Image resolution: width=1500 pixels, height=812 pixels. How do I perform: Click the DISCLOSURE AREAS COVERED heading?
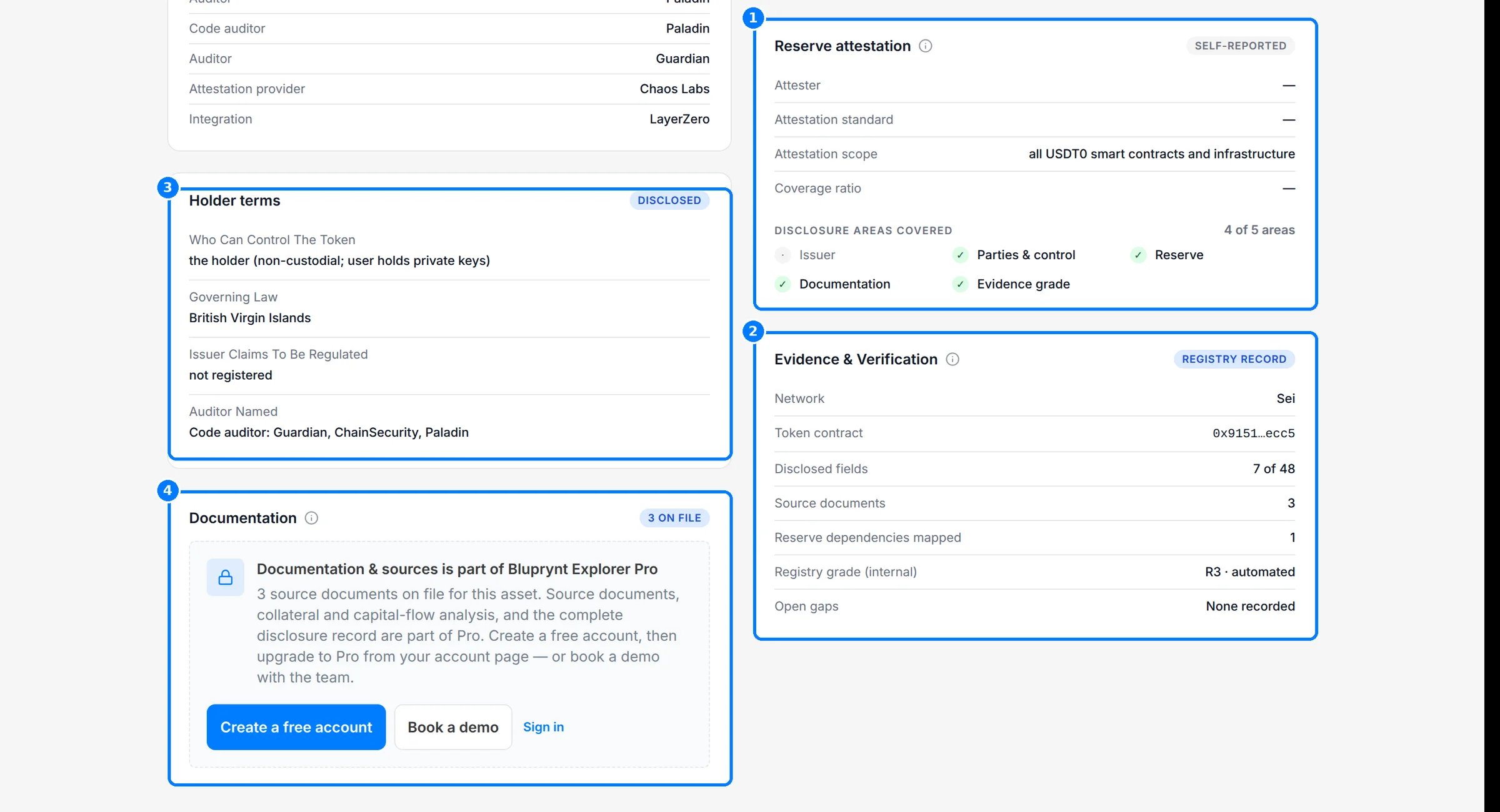pyautogui.click(x=863, y=230)
